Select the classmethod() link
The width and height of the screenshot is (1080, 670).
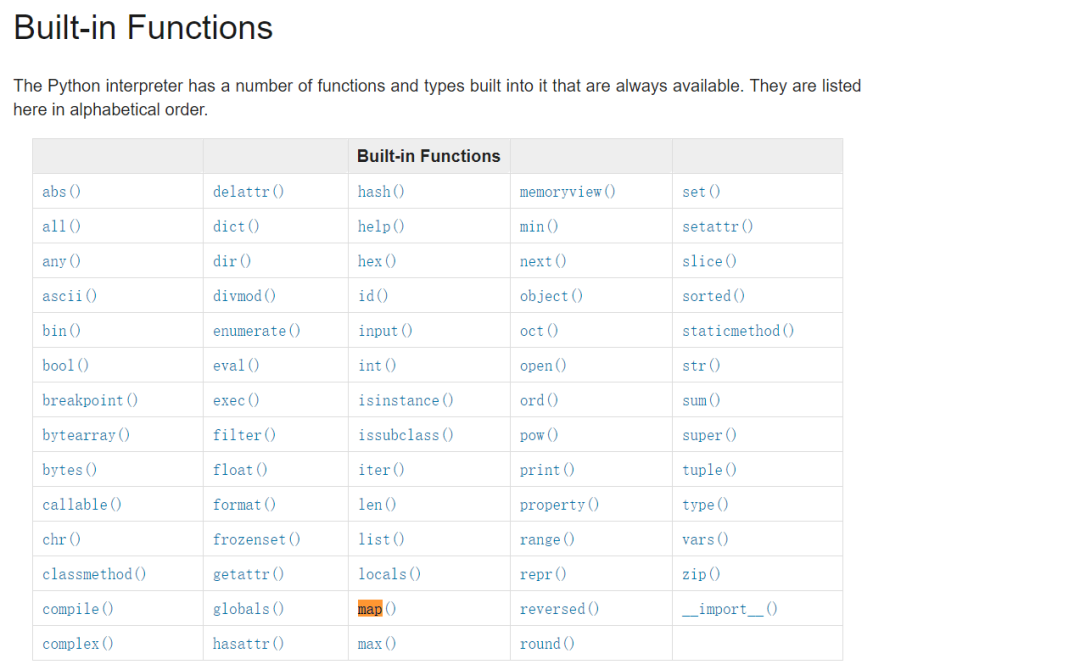coord(94,574)
